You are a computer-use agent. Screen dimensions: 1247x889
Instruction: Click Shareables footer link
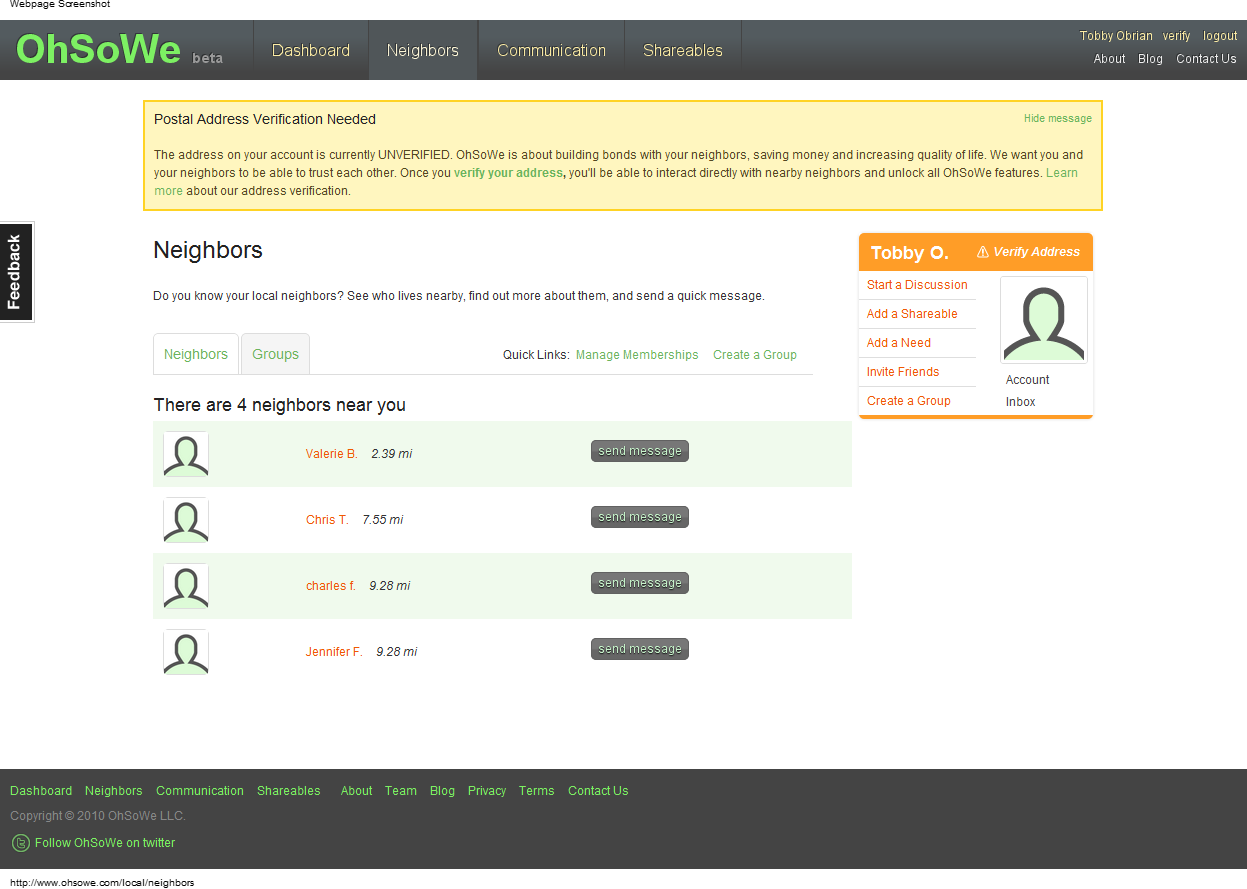(x=288, y=791)
